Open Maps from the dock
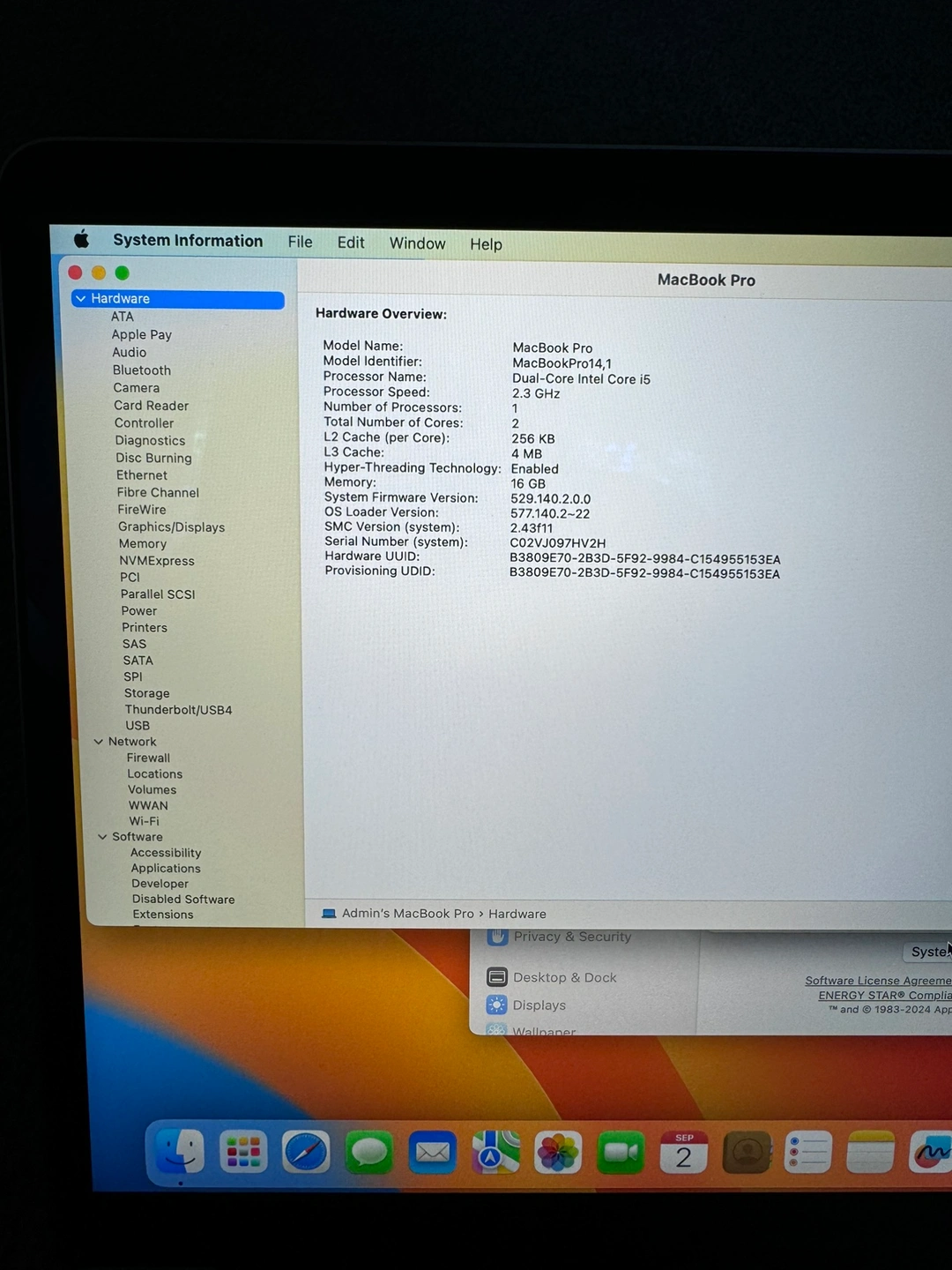 tap(495, 1153)
